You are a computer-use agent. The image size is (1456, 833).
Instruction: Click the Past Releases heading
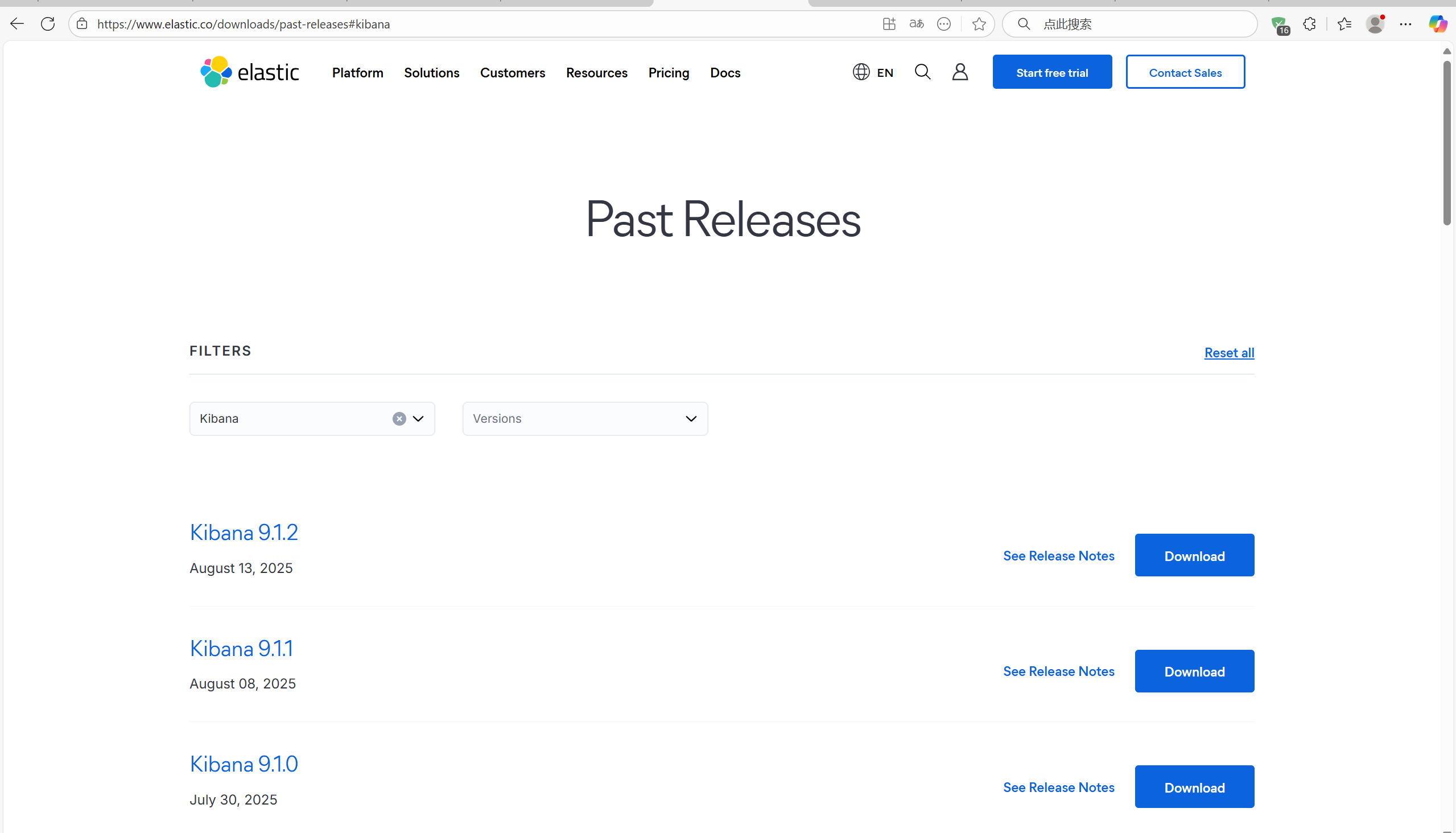[x=723, y=220]
